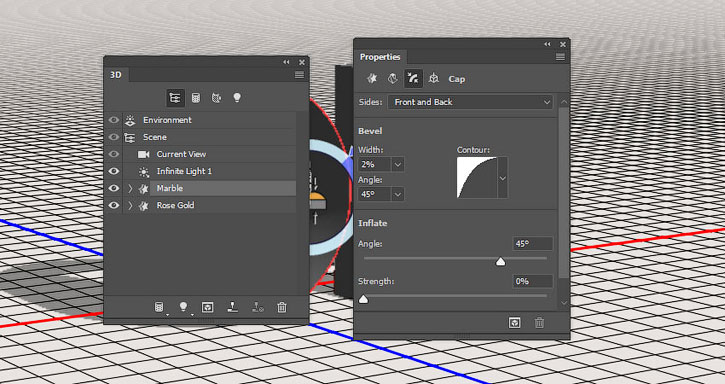Open Bevel Angle dropdown arrow
Viewport: 725px width, 384px height.
tap(398, 194)
